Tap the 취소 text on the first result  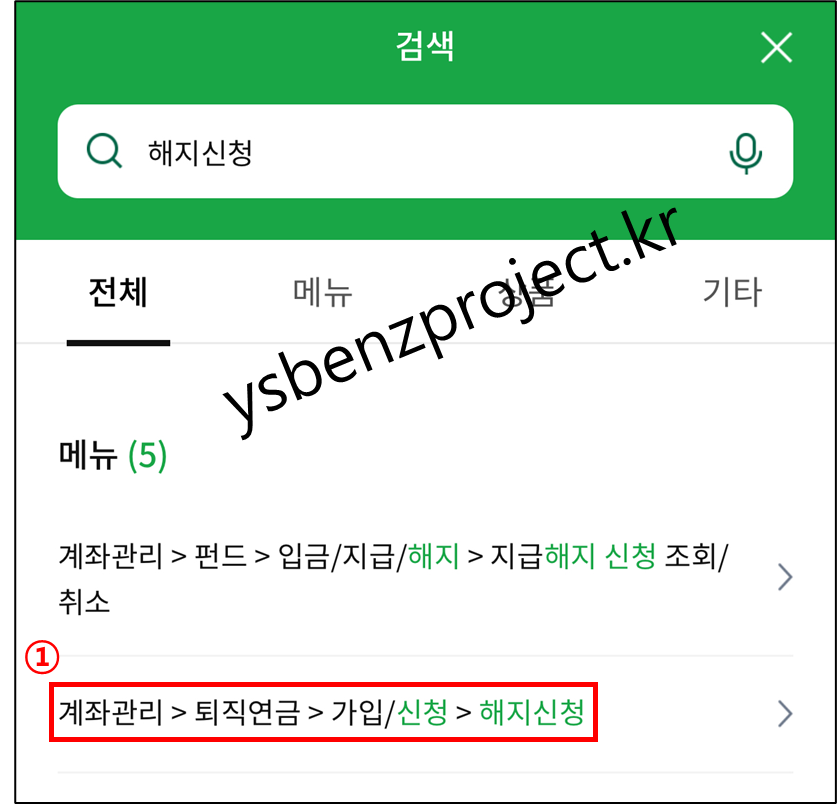click(84, 602)
